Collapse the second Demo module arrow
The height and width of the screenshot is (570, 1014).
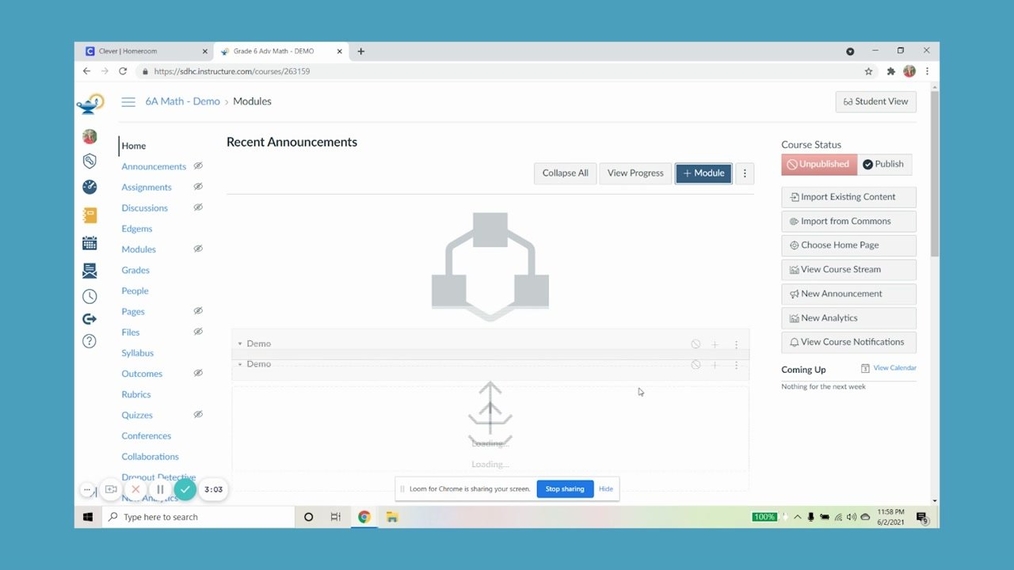click(240, 365)
